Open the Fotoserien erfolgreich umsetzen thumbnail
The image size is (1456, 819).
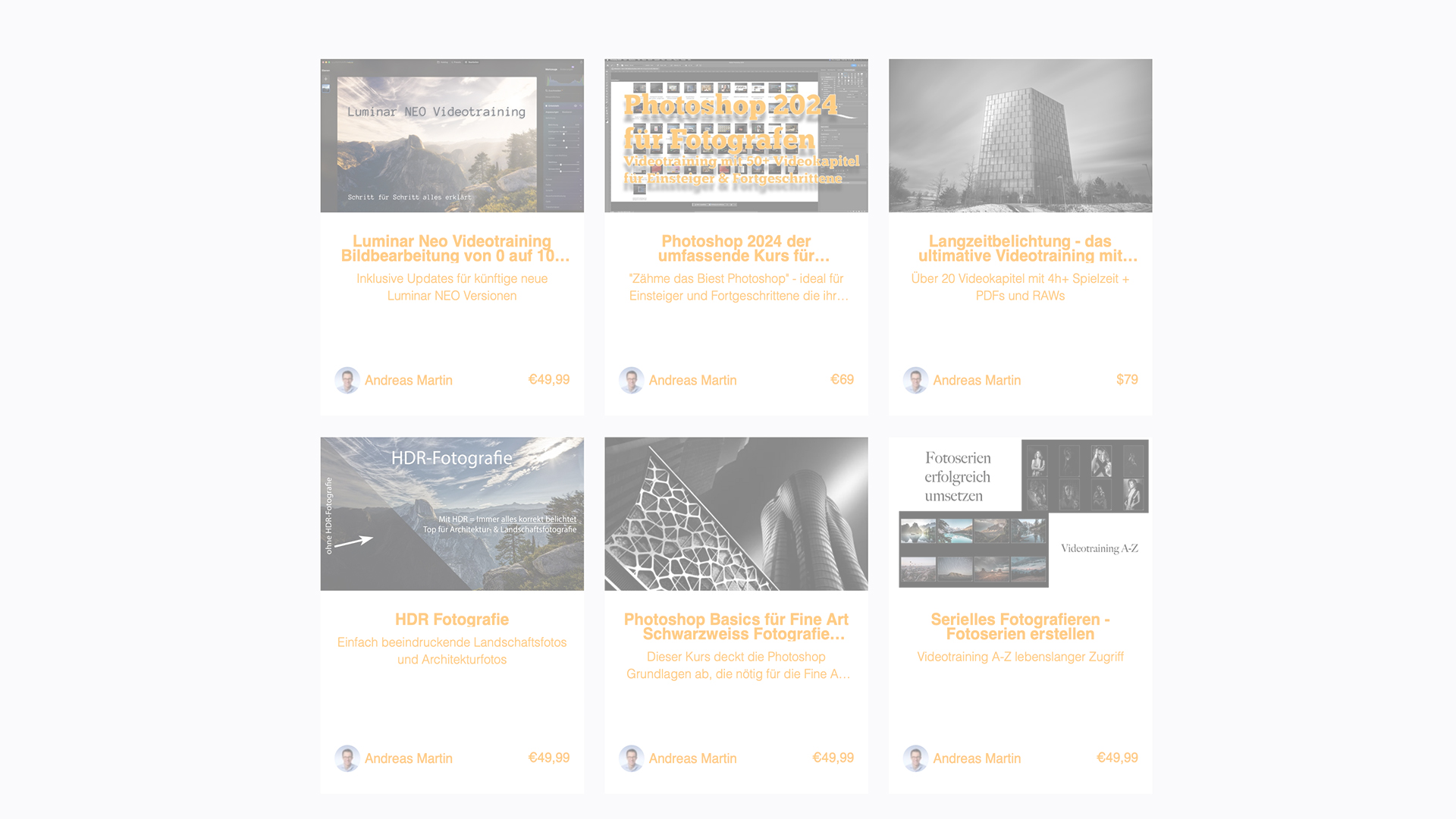[x=1021, y=513]
